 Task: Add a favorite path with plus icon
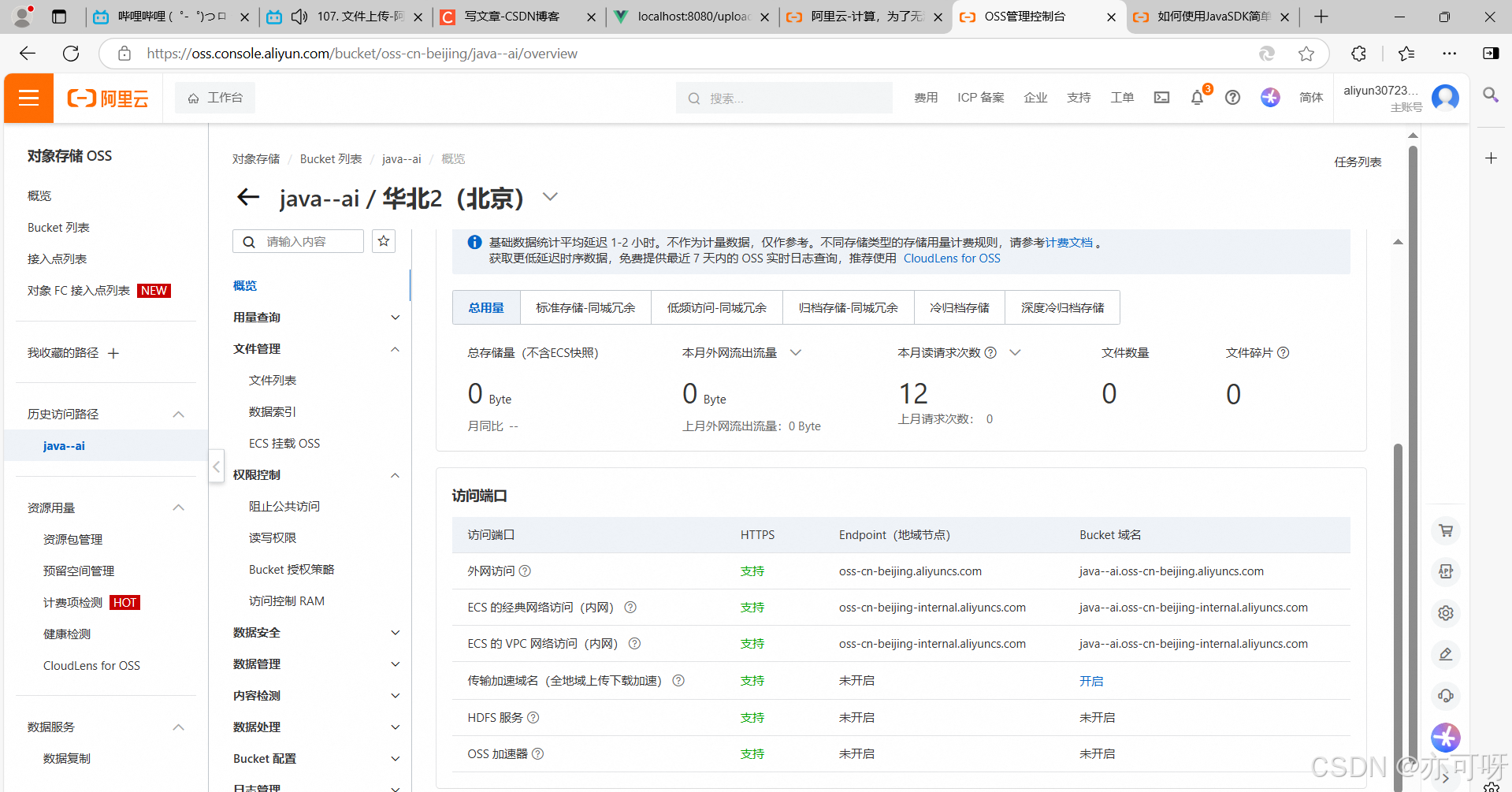[x=113, y=353]
